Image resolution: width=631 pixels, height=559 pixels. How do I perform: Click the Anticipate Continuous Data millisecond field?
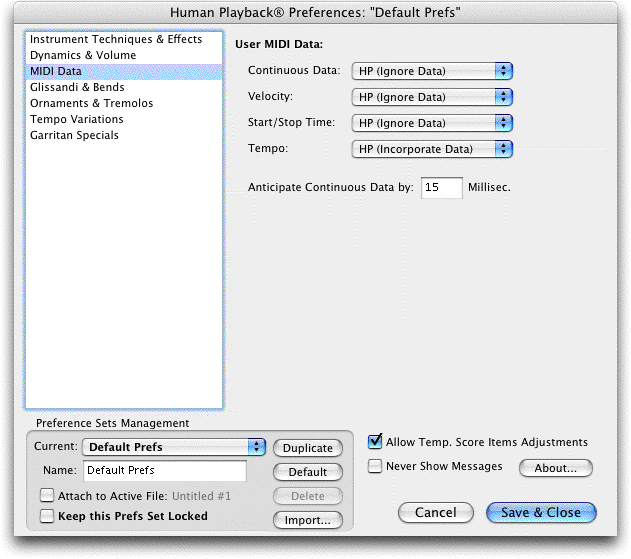point(441,188)
